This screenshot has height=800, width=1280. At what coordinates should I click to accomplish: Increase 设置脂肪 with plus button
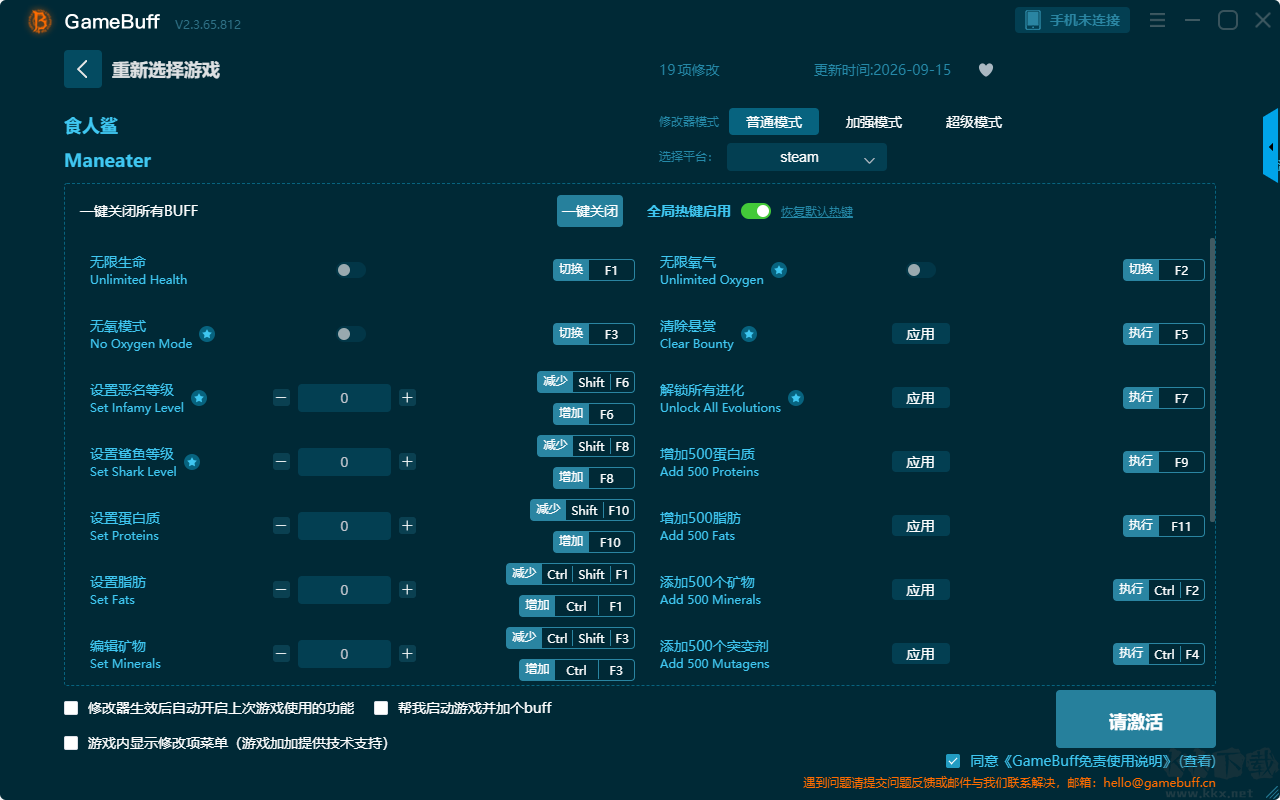(x=407, y=590)
